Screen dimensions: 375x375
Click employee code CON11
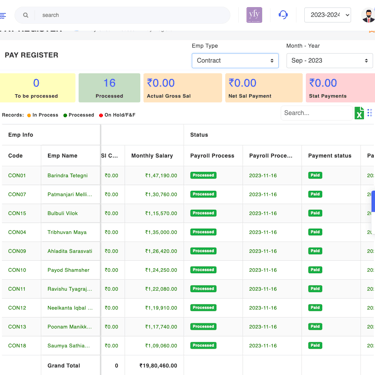tap(17, 289)
